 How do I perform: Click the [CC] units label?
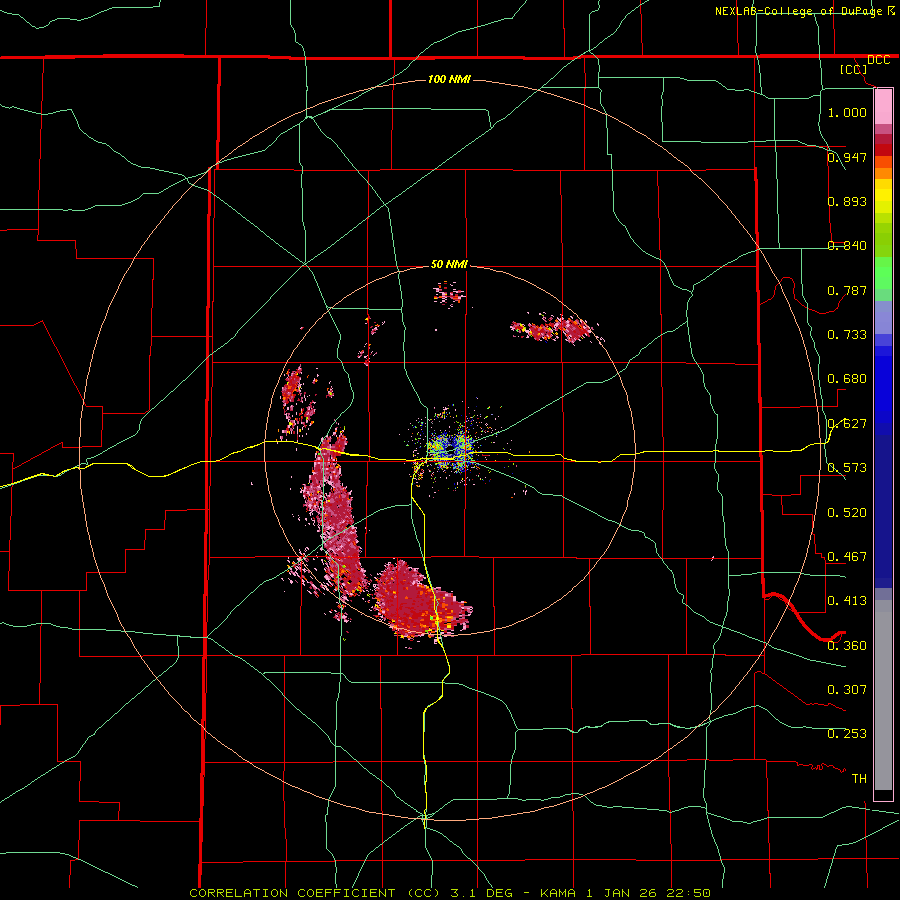tap(854, 69)
